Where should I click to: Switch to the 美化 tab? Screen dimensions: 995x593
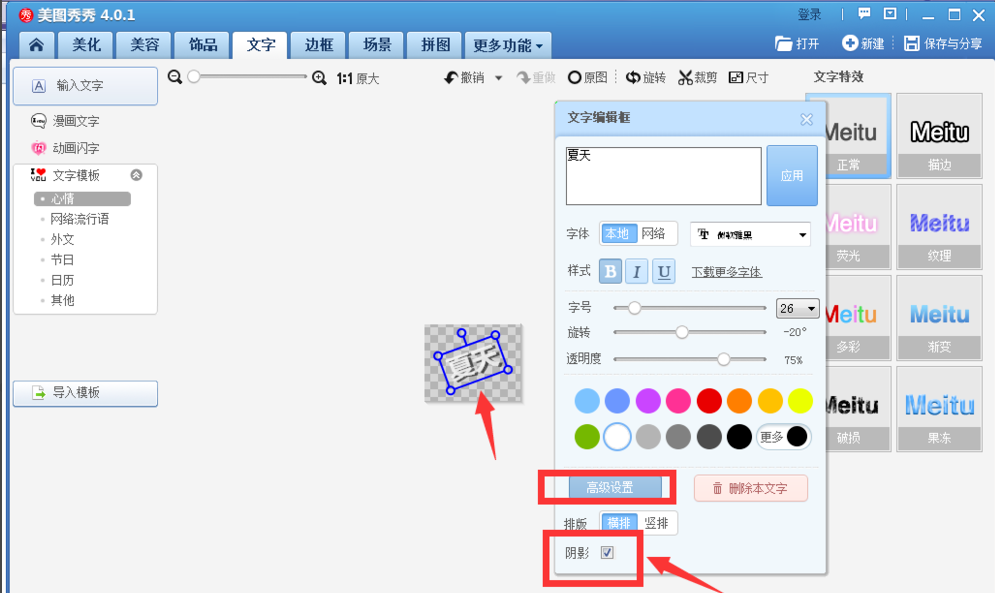(x=84, y=44)
